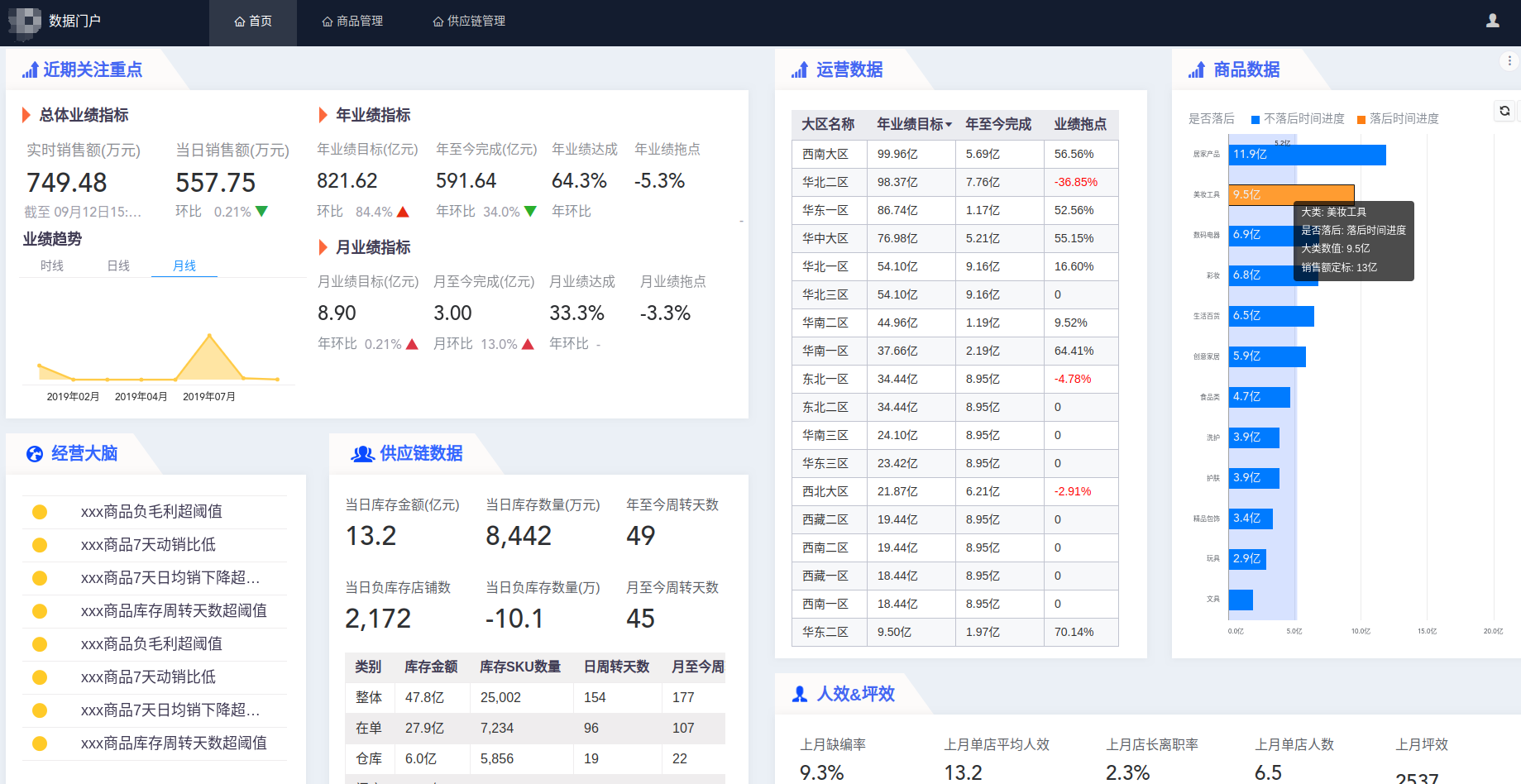Sort table by 年业绩目标 column arrow
Screen dimensions: 1521x784
(949, 125)
